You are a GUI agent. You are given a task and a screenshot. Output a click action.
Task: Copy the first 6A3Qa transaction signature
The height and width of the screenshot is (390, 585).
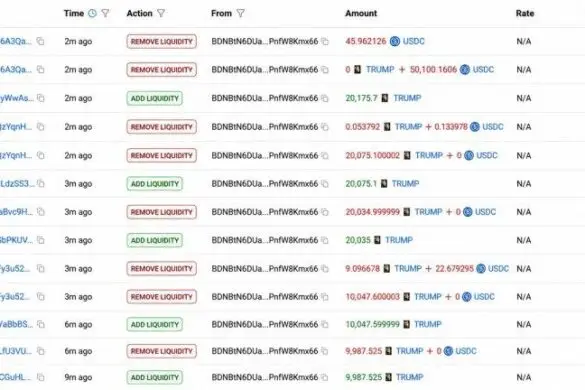(x=40, y=41)
